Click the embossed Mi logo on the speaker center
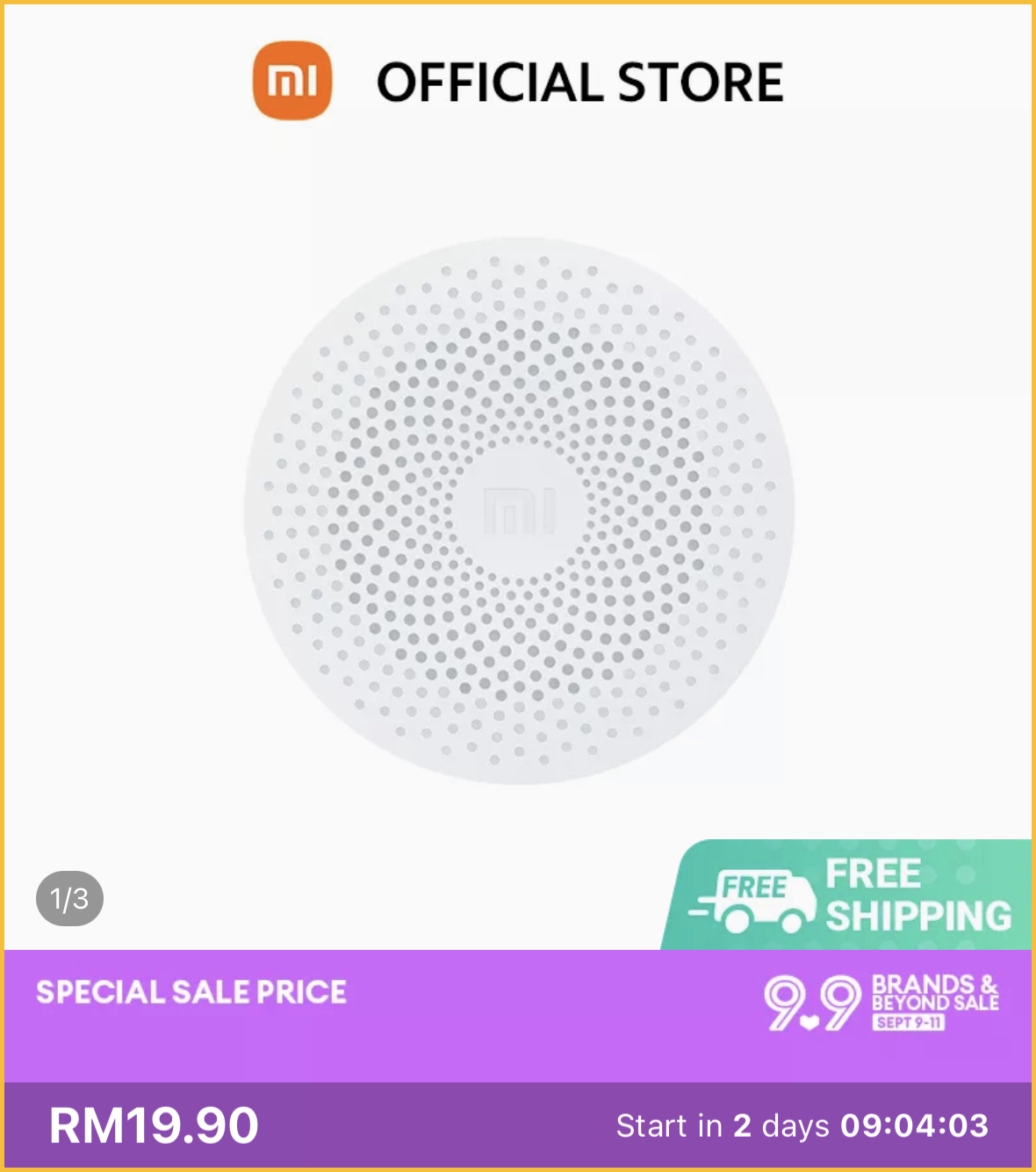 point(520,510)
